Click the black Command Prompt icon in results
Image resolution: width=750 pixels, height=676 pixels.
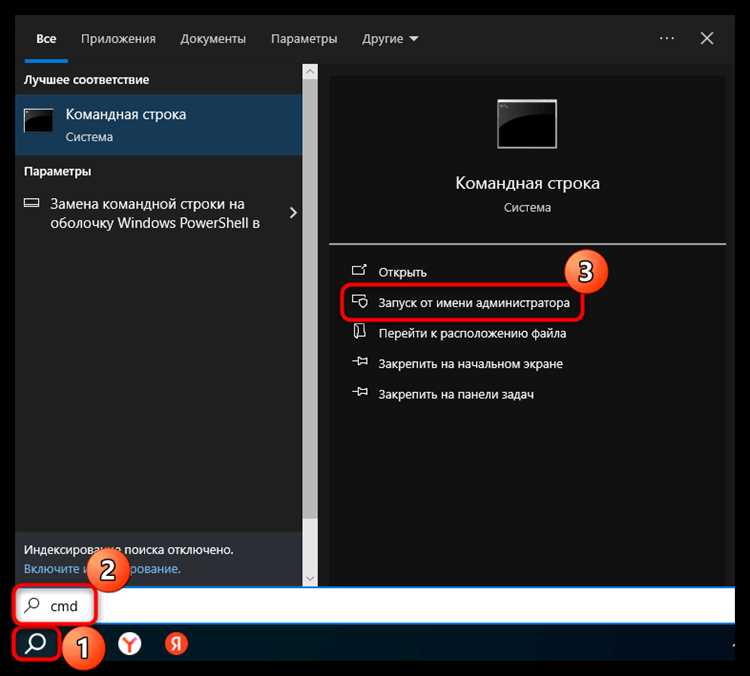tap(38, 120)
